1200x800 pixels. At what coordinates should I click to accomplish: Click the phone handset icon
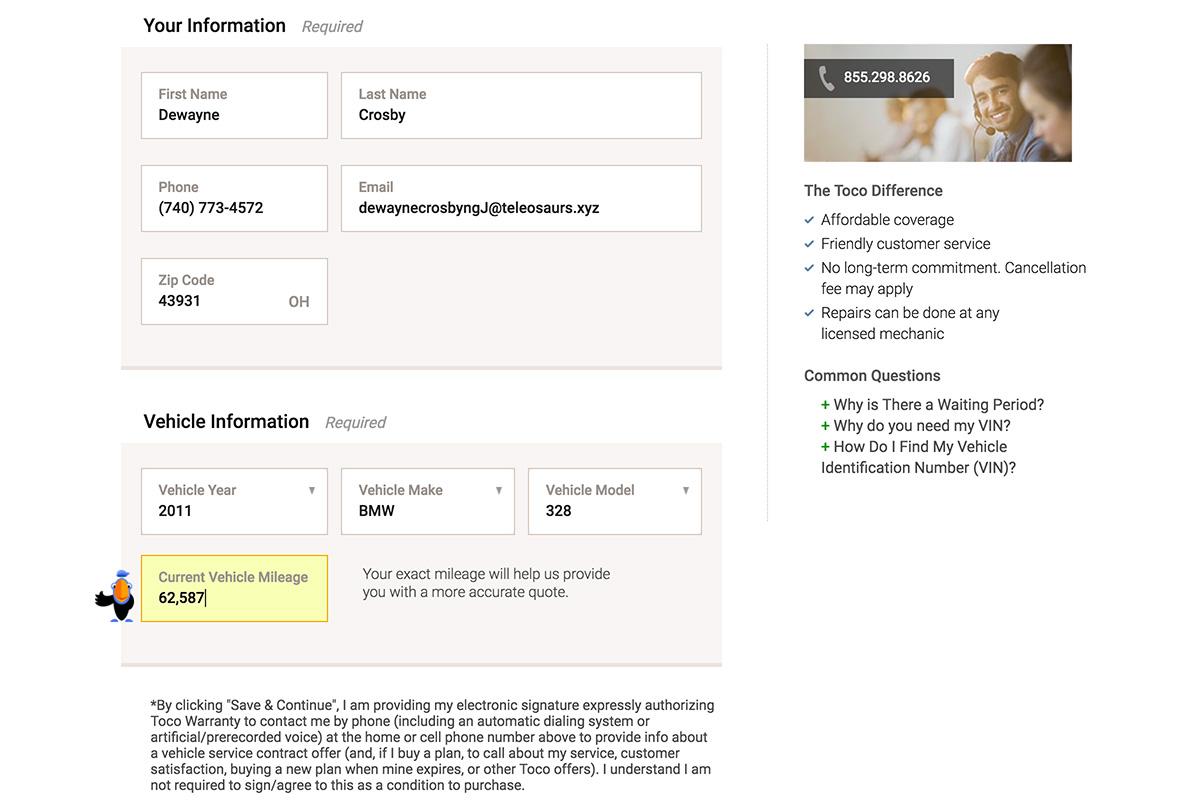[826, 78]
